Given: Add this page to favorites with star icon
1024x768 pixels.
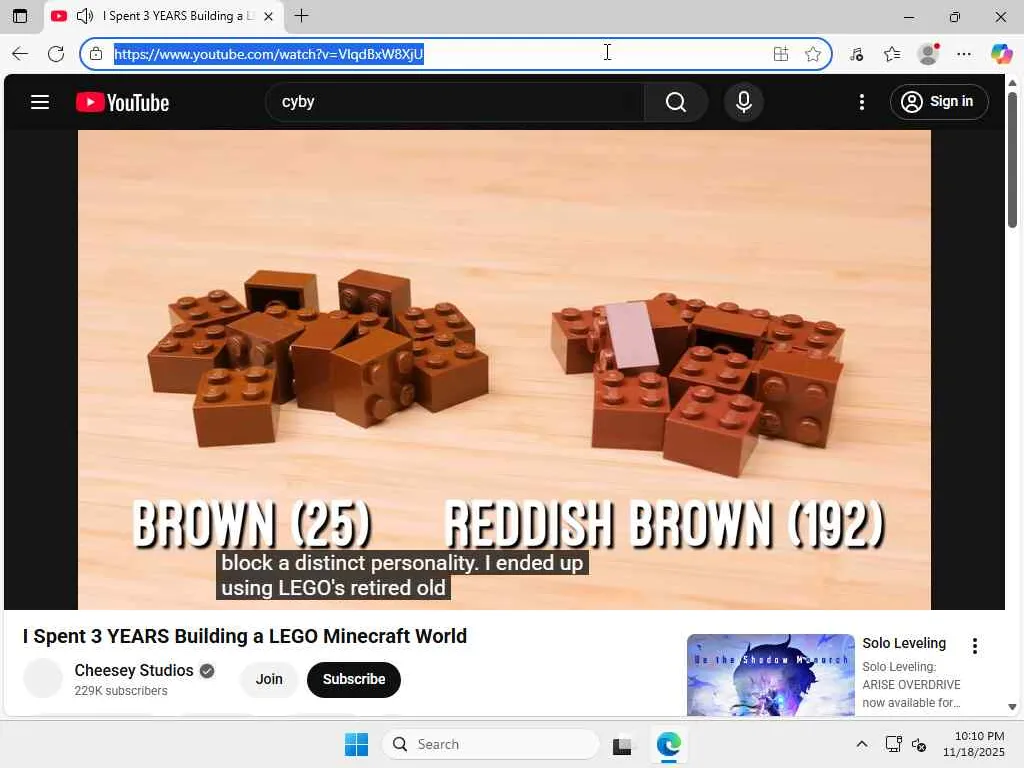Looking at the screenshot, I should point(812,54).
